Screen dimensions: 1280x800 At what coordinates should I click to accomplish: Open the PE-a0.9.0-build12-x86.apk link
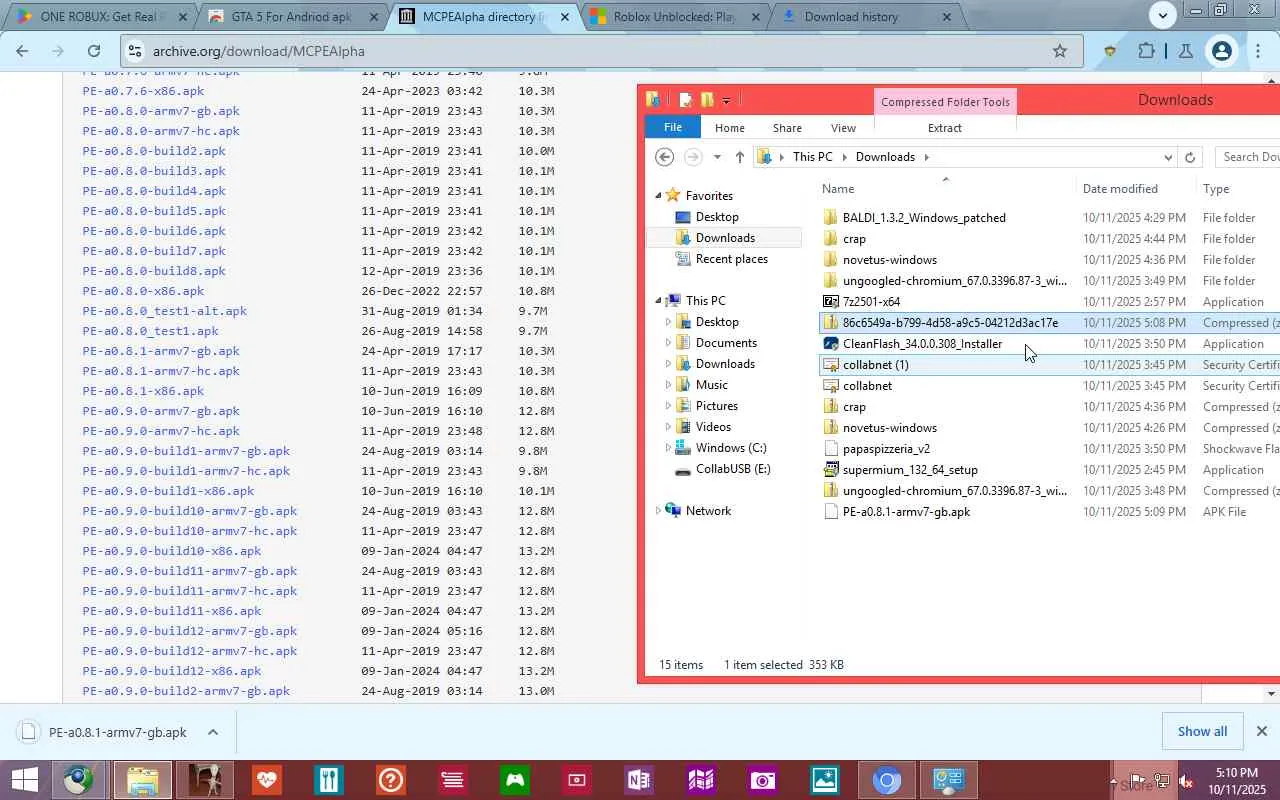coord(172,671)
